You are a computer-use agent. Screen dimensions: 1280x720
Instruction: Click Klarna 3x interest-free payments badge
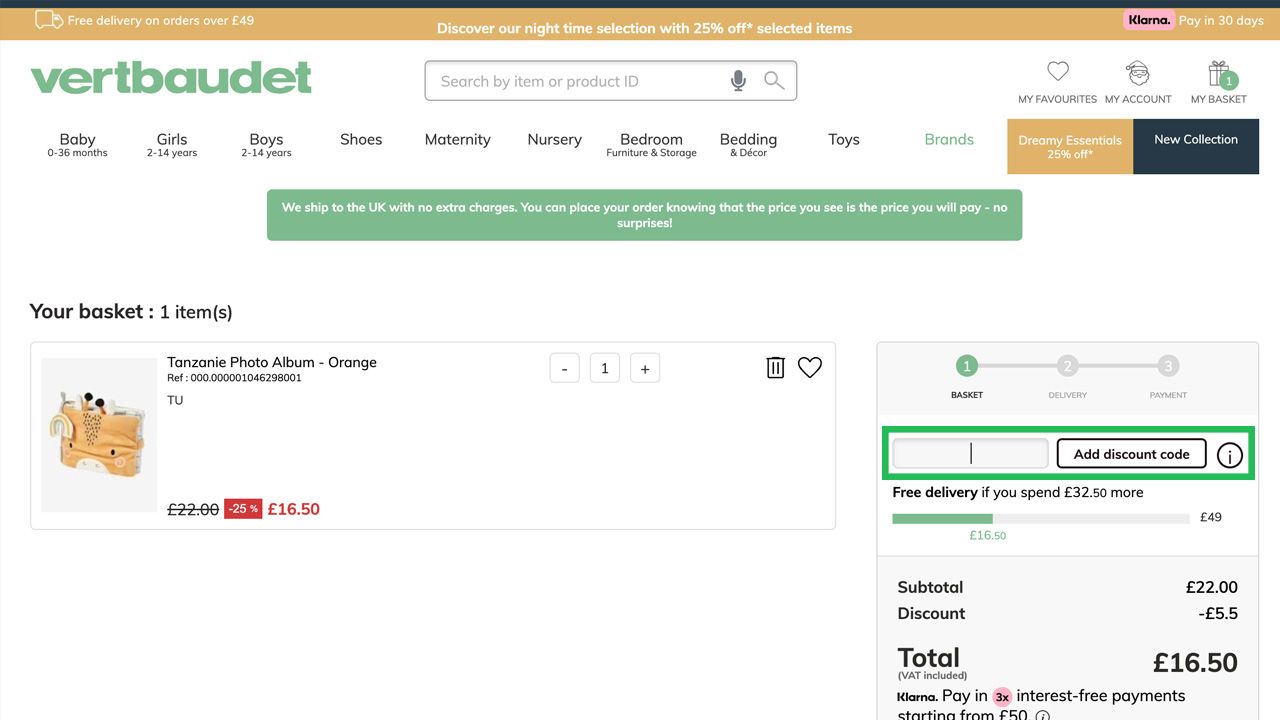click(1002, 696)
